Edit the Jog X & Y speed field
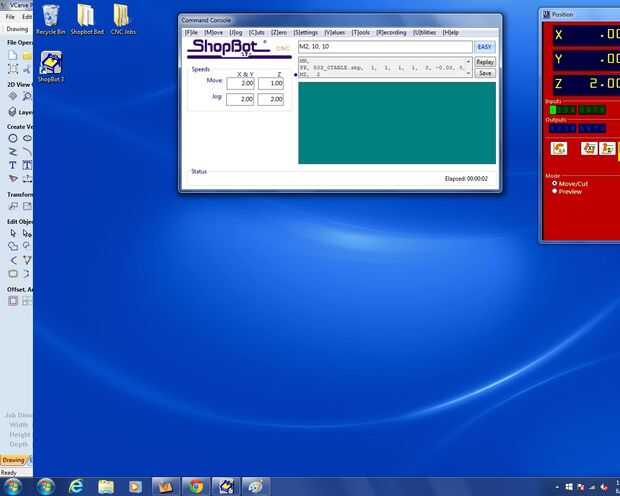Image resolution: width=620 pixels, height=496 pixels. coord(240,99)
